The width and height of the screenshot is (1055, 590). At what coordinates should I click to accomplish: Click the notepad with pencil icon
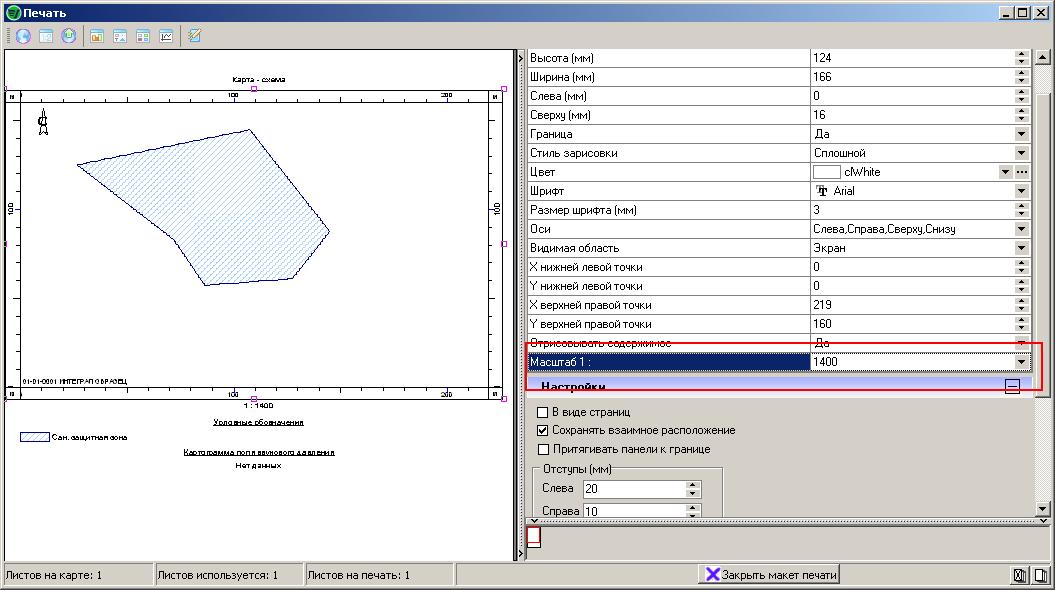[x=195, y=36]
